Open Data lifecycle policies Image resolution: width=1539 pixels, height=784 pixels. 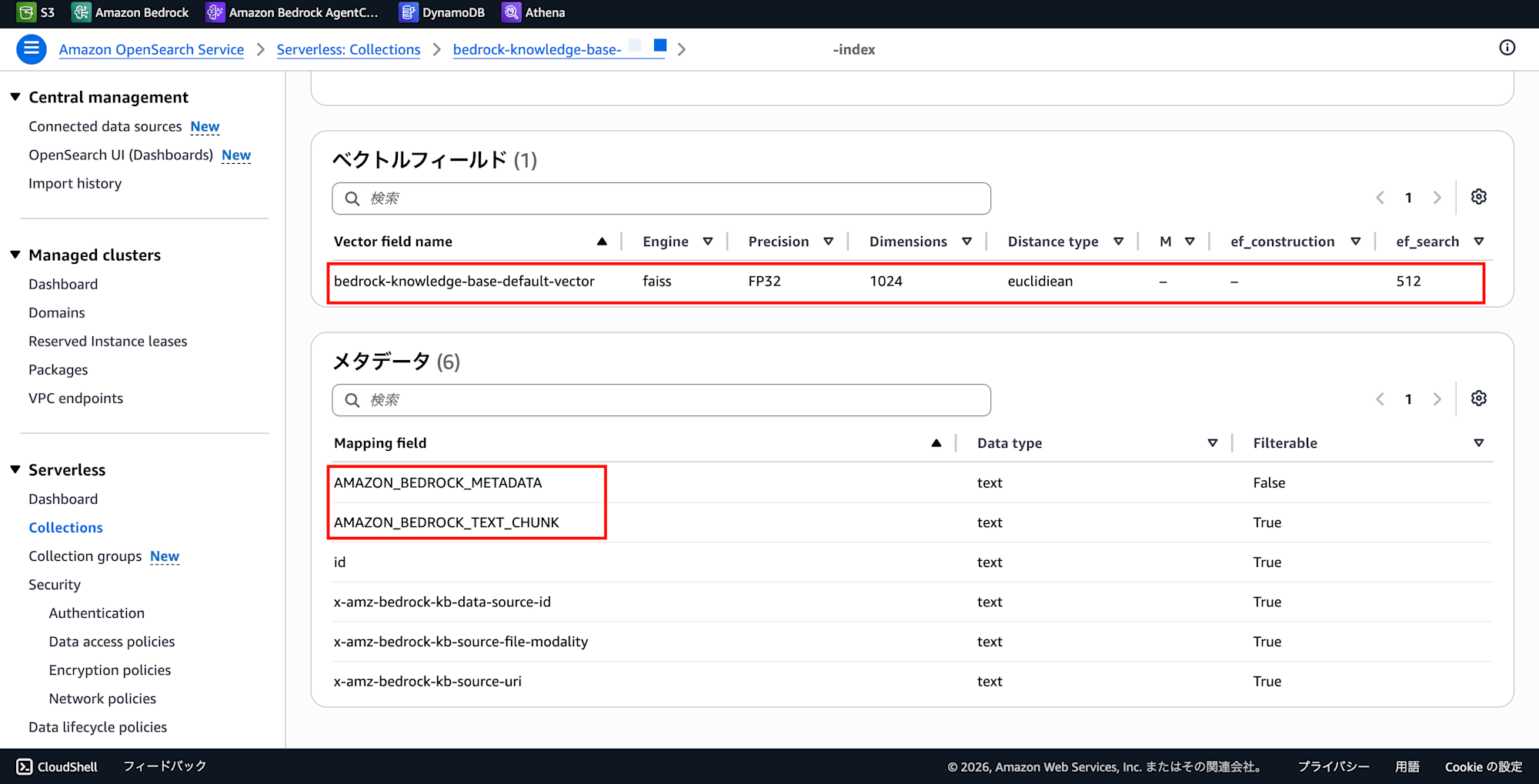point(98,726)
